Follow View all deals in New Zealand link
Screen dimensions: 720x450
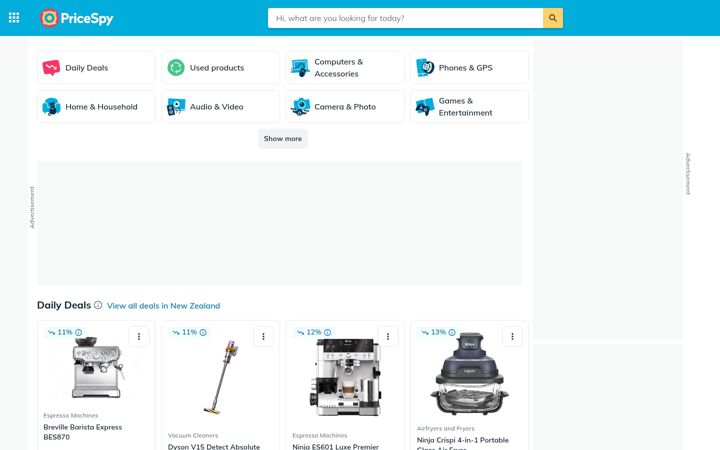[163, 306]
